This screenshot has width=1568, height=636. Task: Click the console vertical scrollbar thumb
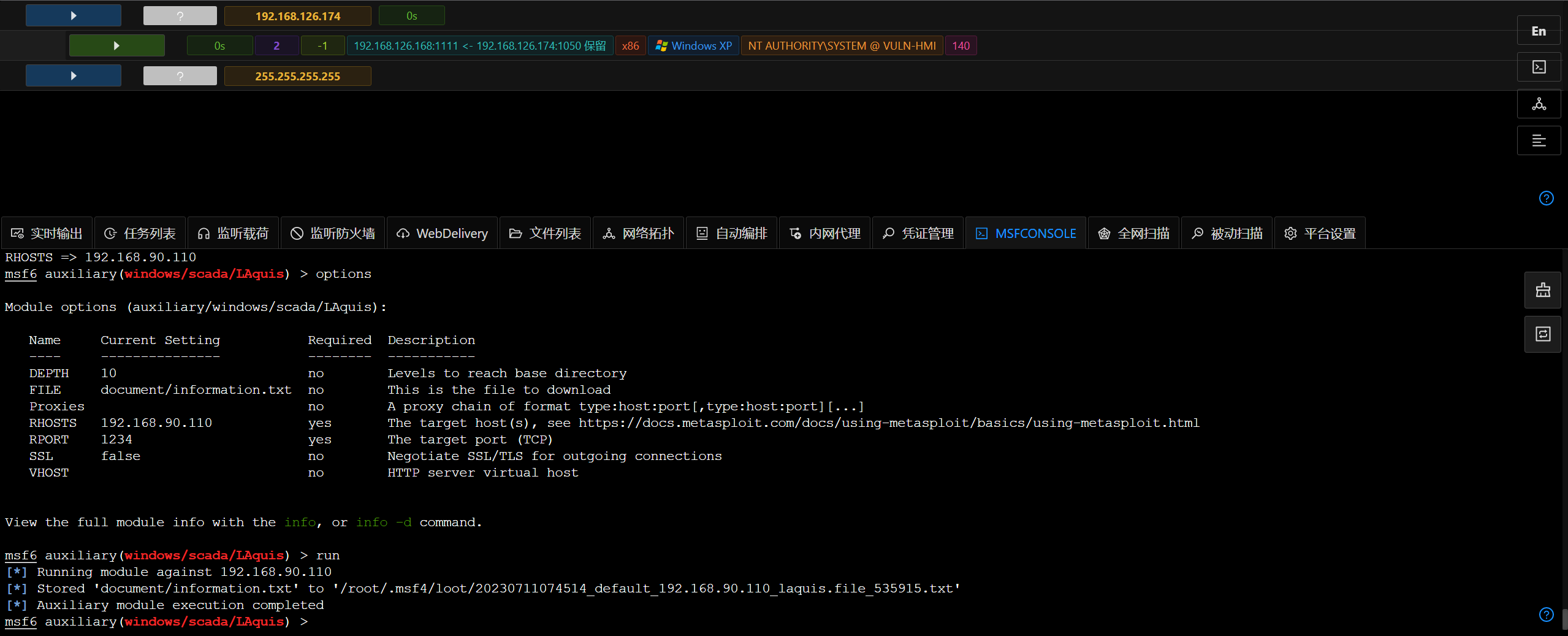point(1564,619)
